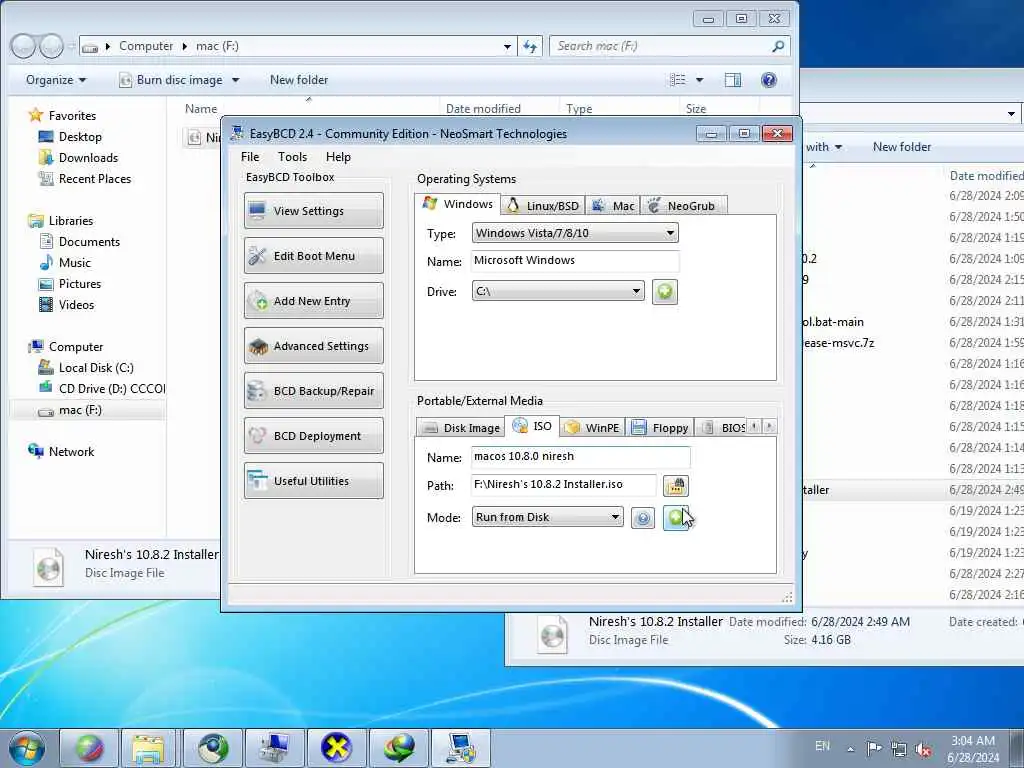Click Explorer back navigation button

23,46
